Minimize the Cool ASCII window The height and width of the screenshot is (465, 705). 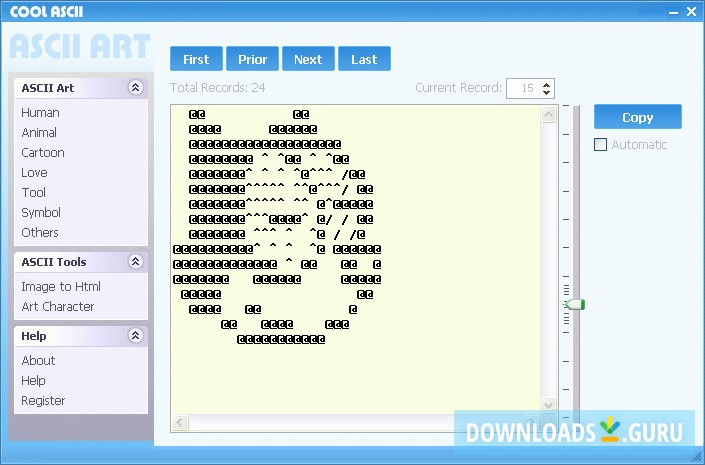[x=673, y=12]
